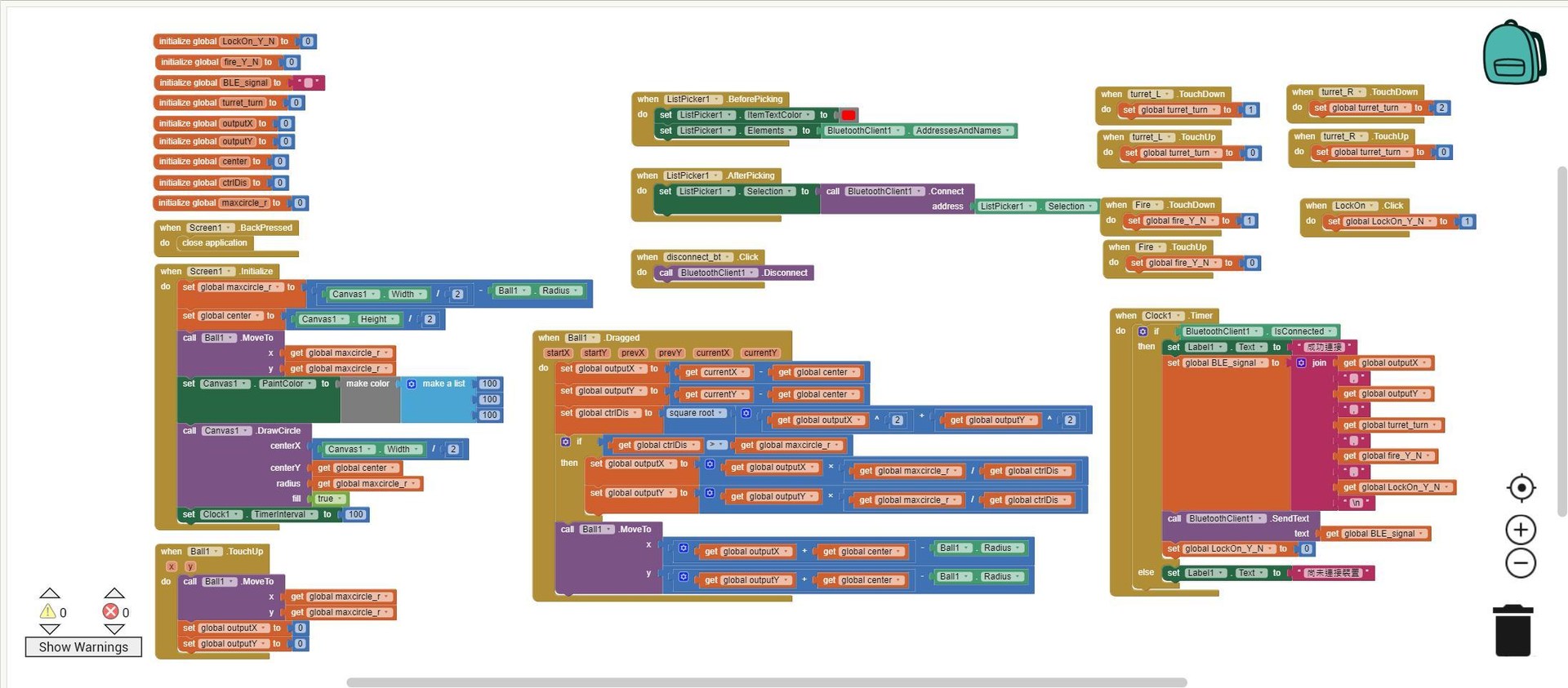
Task: Zoom in on the blocks workspace
Action: tap(1521, 530)
